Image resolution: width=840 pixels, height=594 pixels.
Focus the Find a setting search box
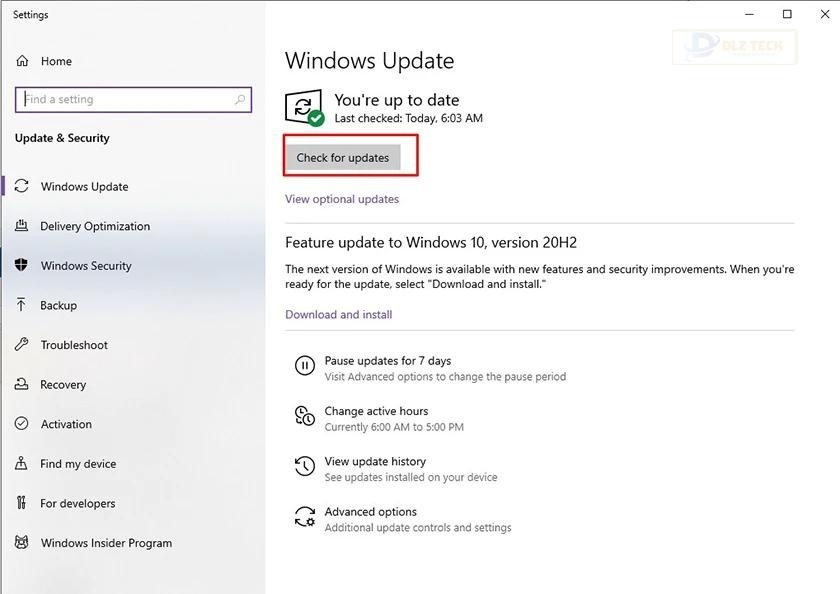pos(133,100)
